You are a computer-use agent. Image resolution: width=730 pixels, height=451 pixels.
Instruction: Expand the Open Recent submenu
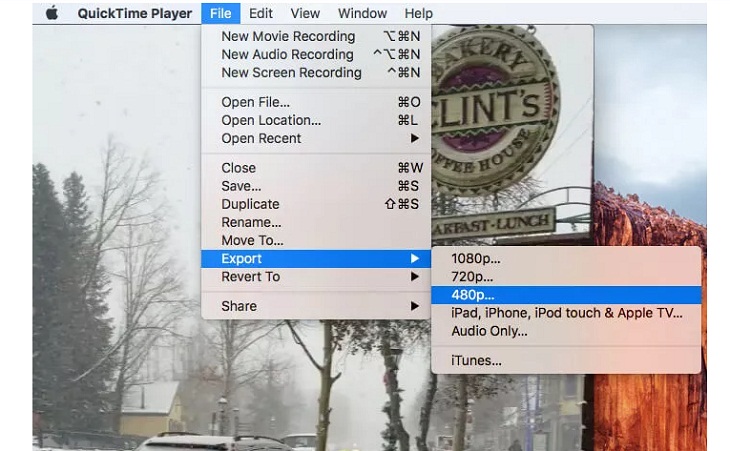tap(316, 138)
